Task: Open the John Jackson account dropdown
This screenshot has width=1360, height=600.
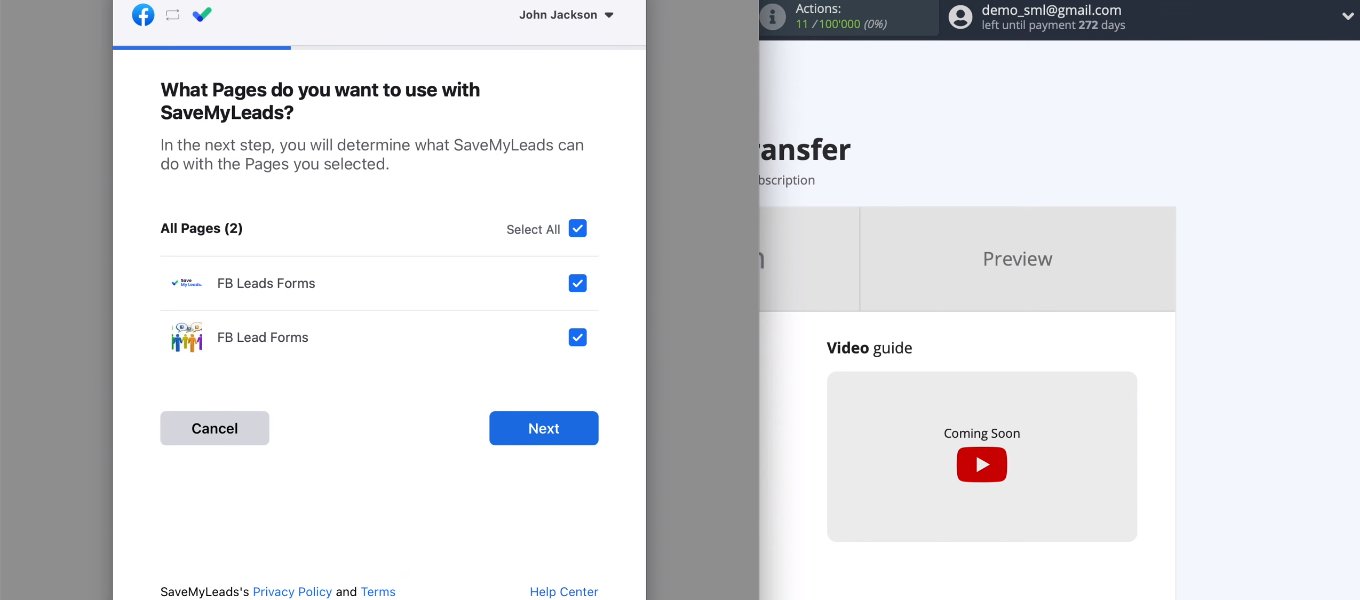Action: pos(566,15)
